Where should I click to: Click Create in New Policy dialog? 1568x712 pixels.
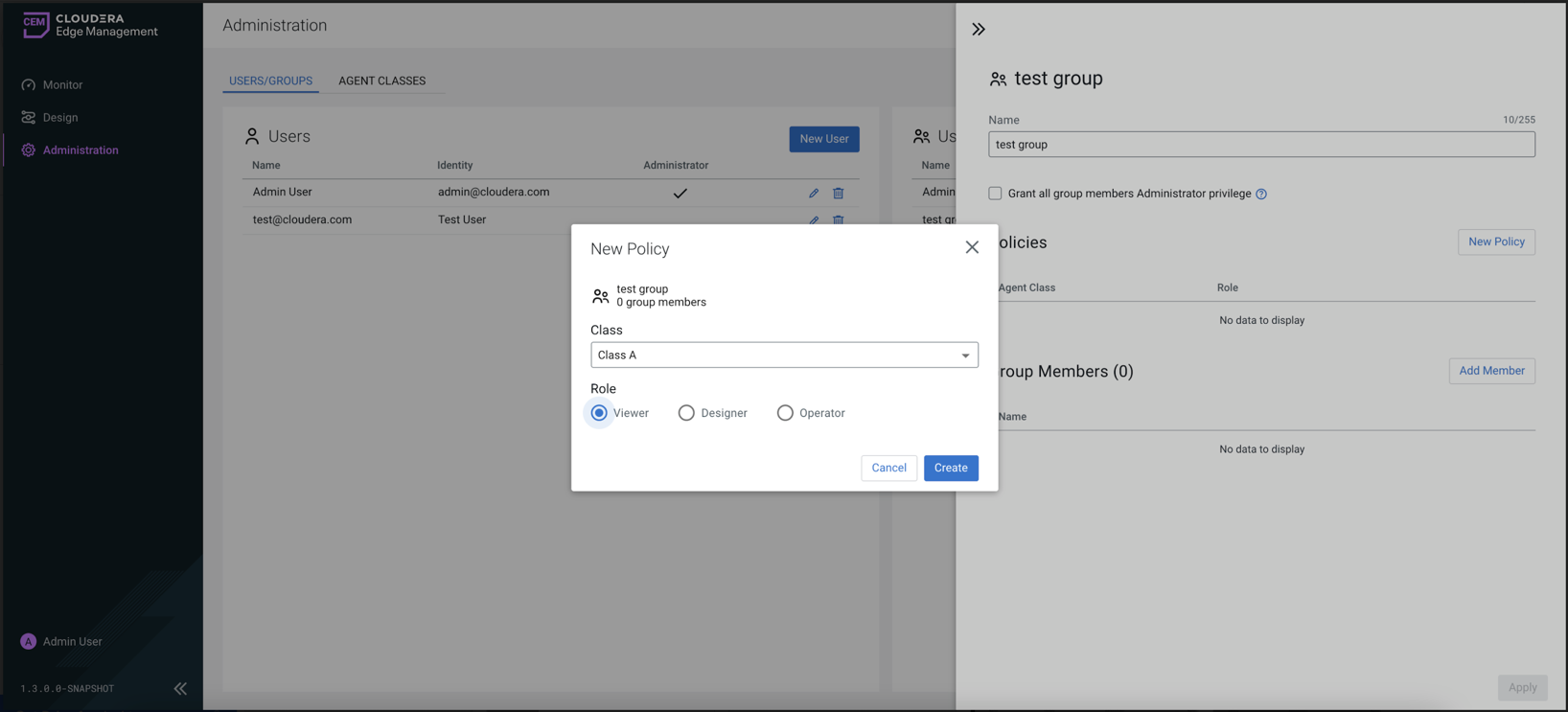pos(951,468)
